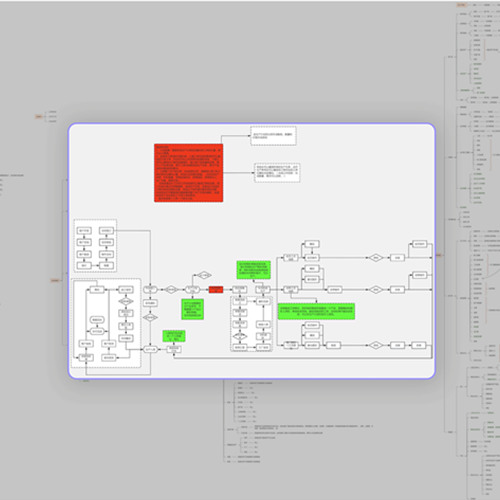The image size is (500, 500).
Task: Select orange mind map node left of flowchart middle
Action: point(55,280)
